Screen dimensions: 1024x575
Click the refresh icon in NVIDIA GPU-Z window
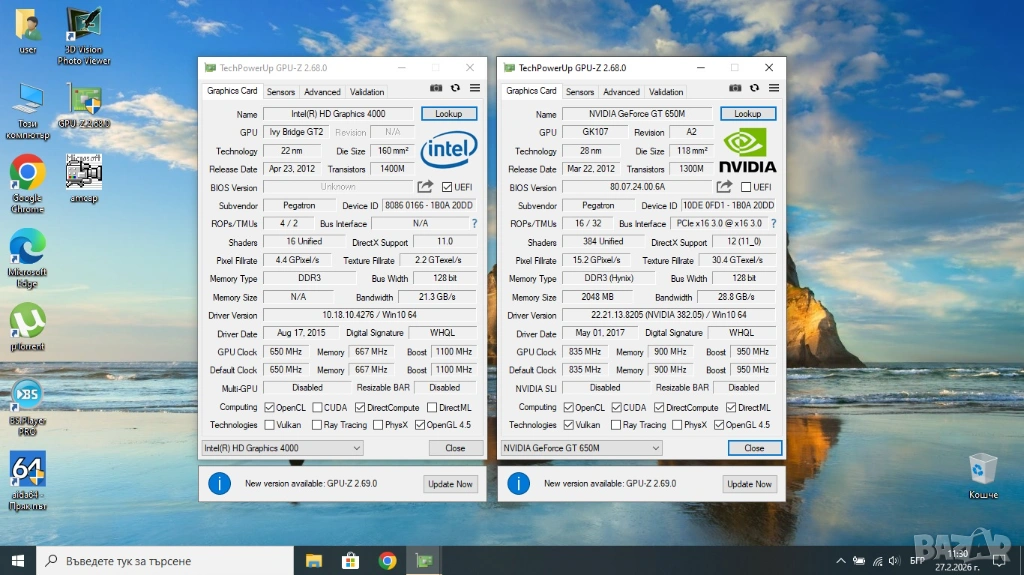click(x=754, y=89)
